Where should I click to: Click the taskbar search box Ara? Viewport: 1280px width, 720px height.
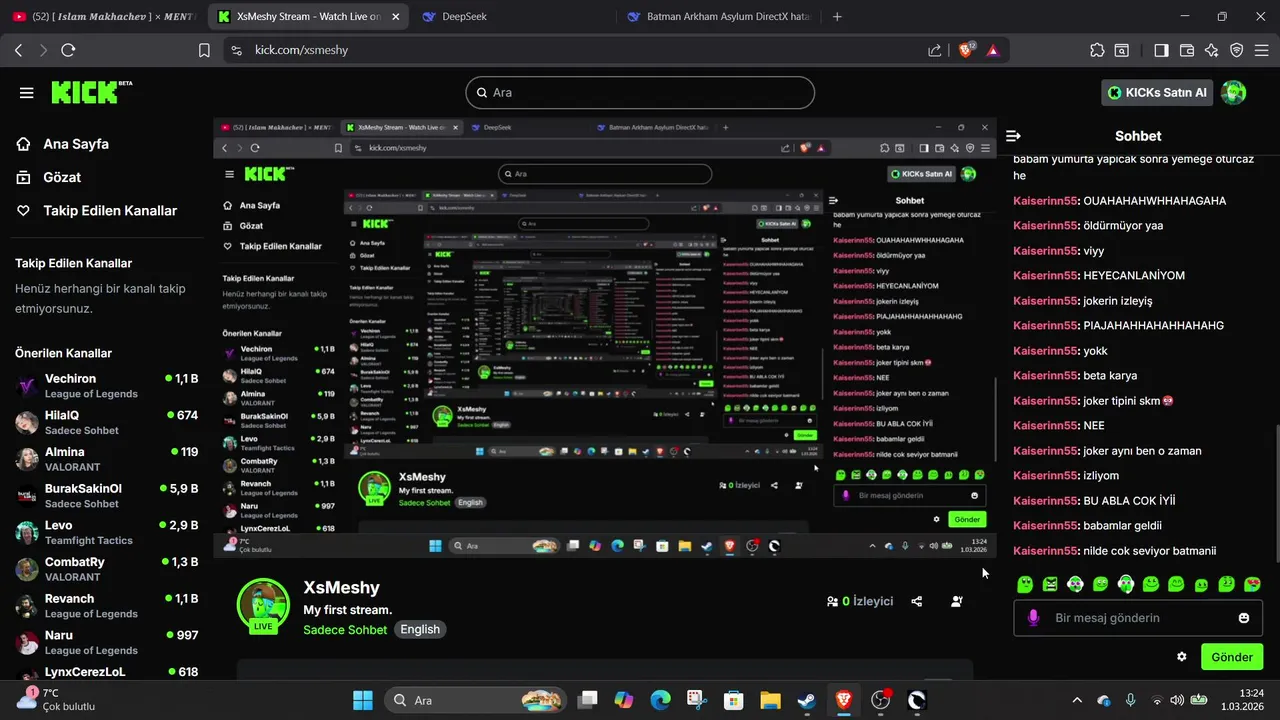click(475, 700)
